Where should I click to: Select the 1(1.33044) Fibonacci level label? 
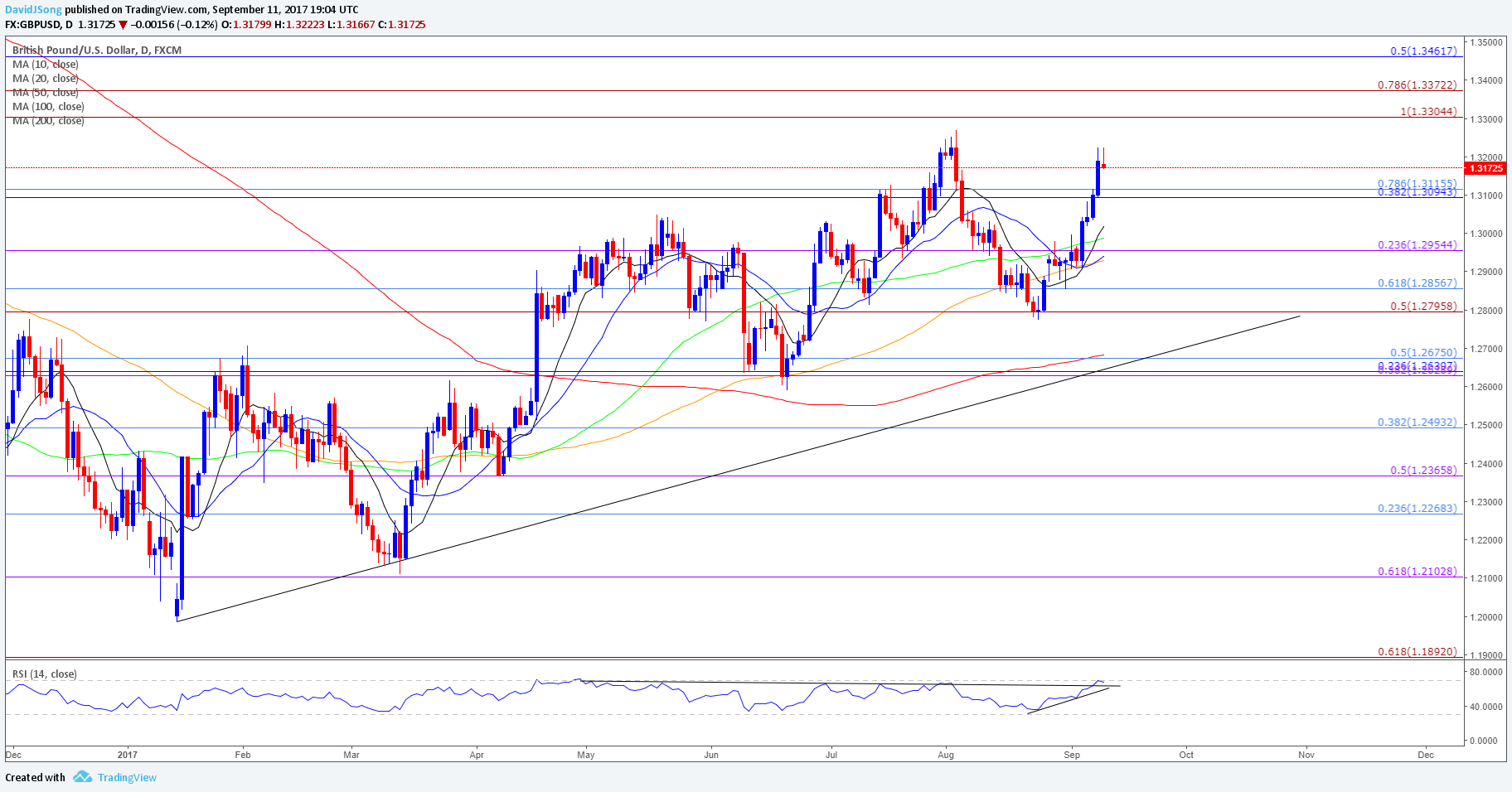click(1429, 112)
